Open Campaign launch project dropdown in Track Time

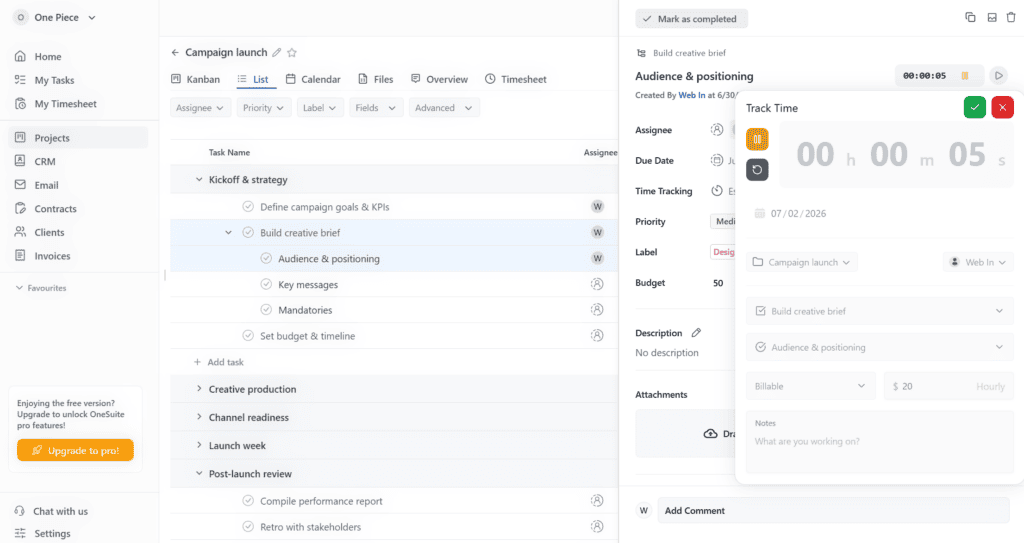[801, 262]
